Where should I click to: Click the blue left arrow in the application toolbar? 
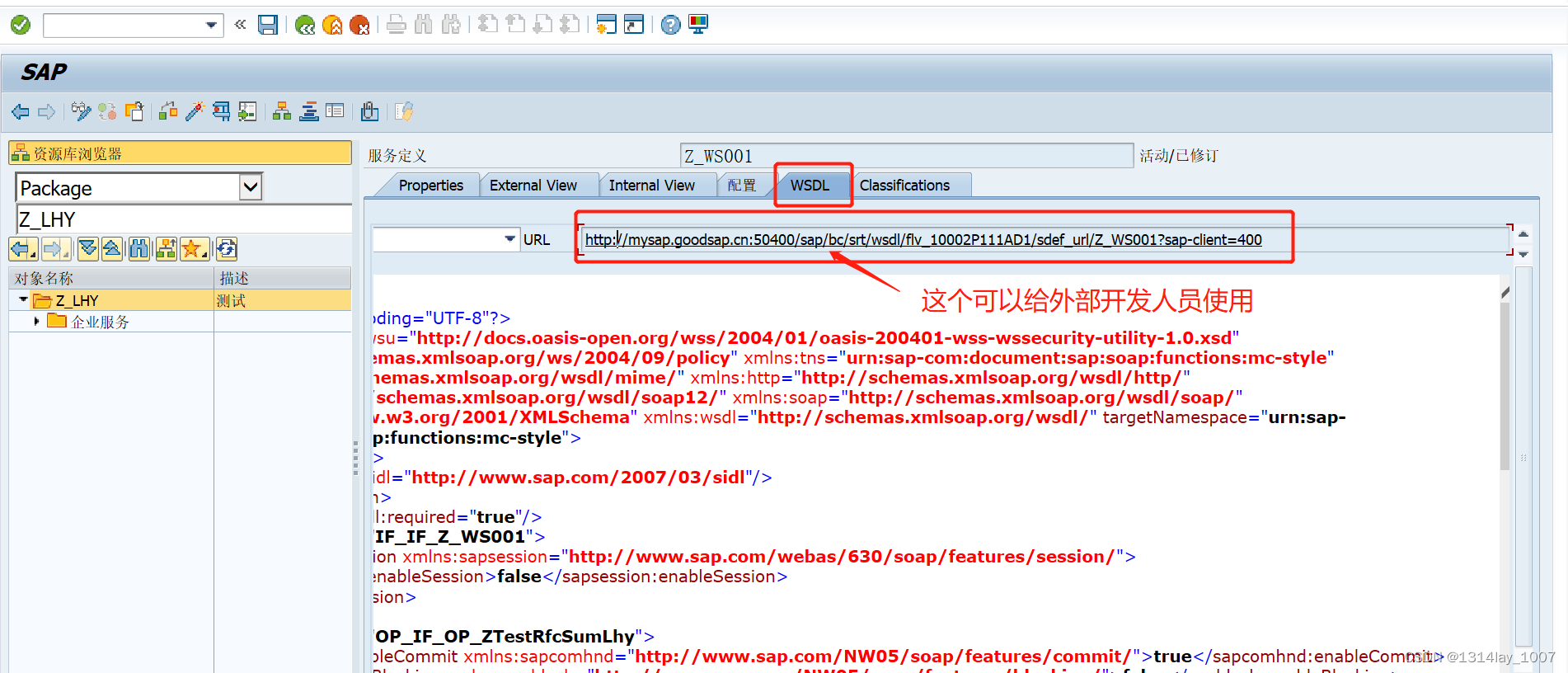pos(21,111)
